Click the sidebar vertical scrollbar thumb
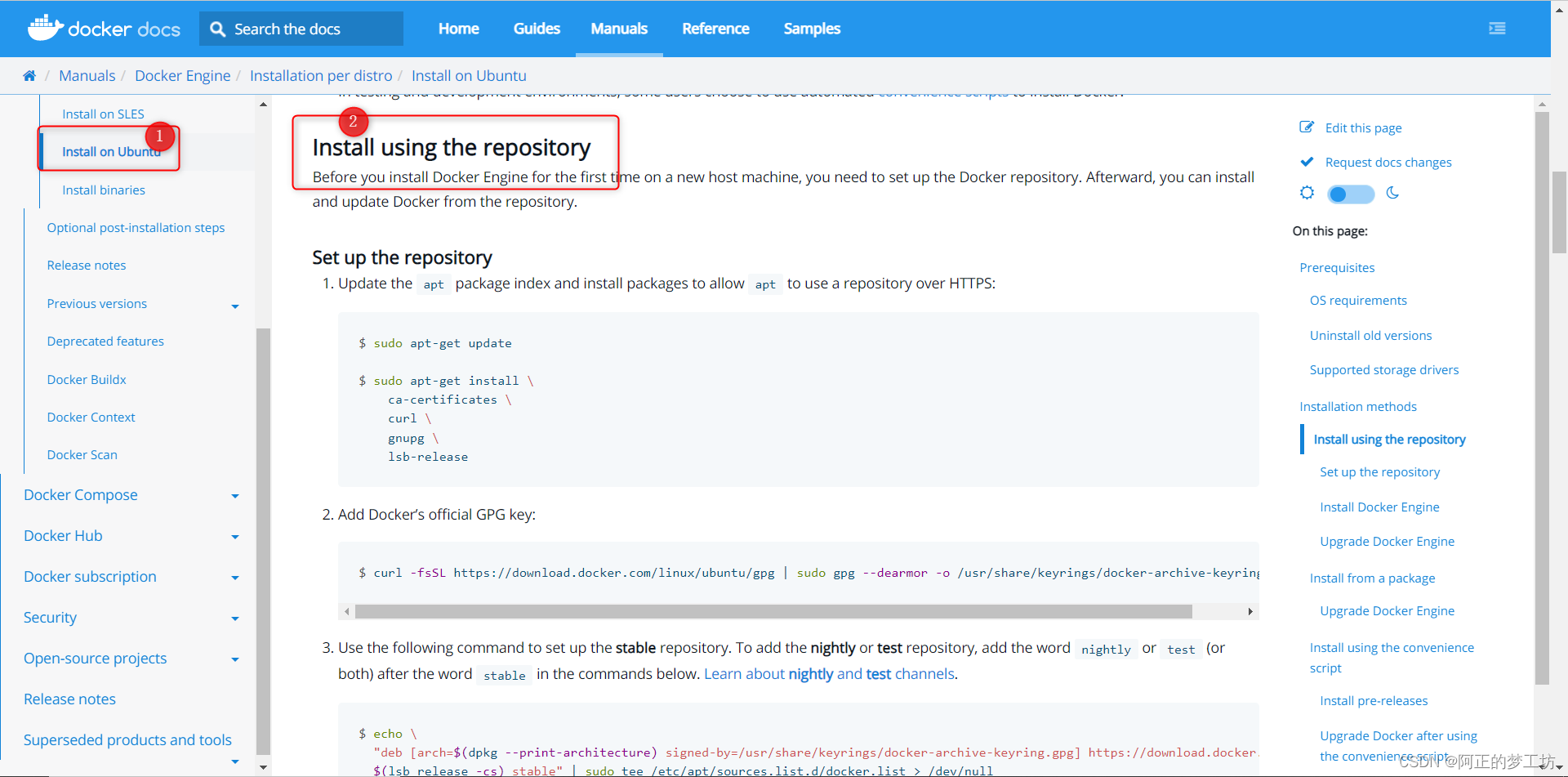 [263, 541]
